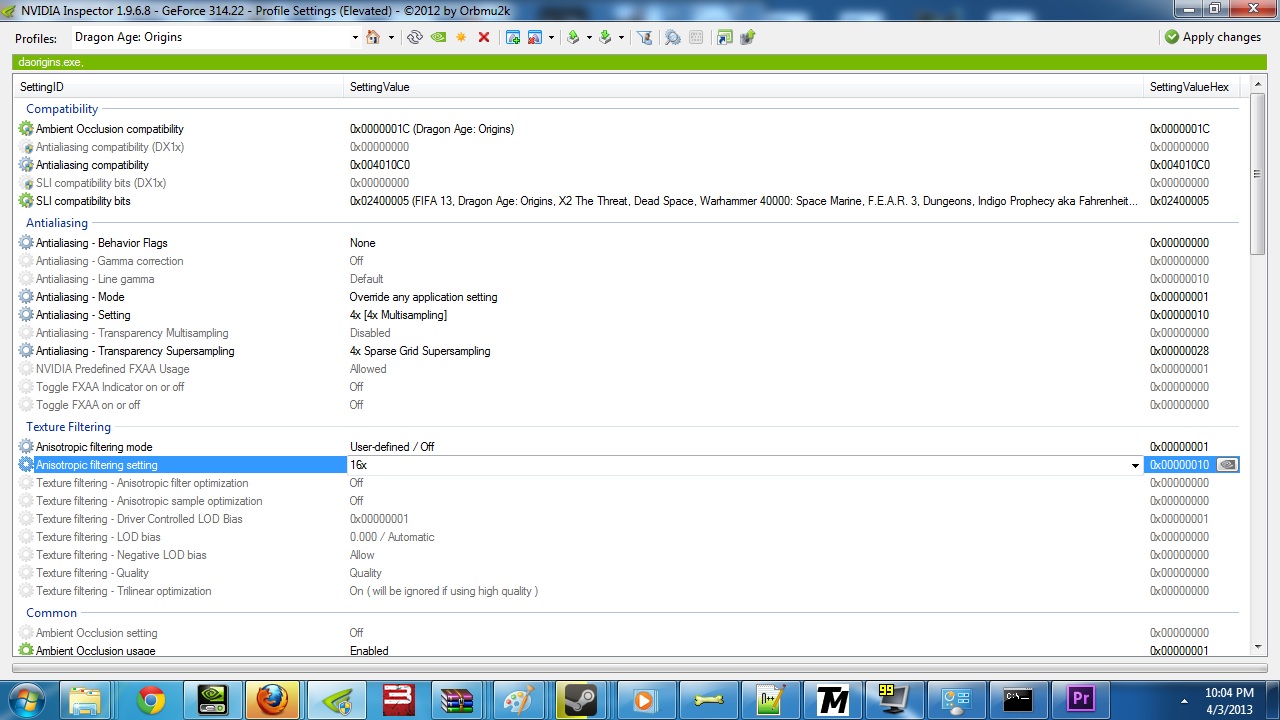Viewport: 1280px width, 720px height.
Task: Import profiles using the green down-arrow icon
Action: [x=605, y=37]
